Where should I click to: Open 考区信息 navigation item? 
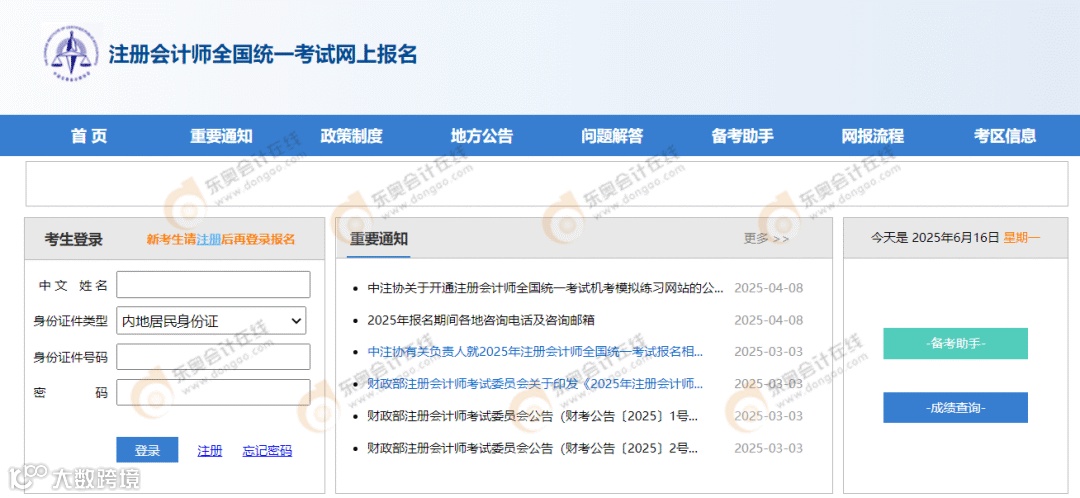click(1005, 136)
